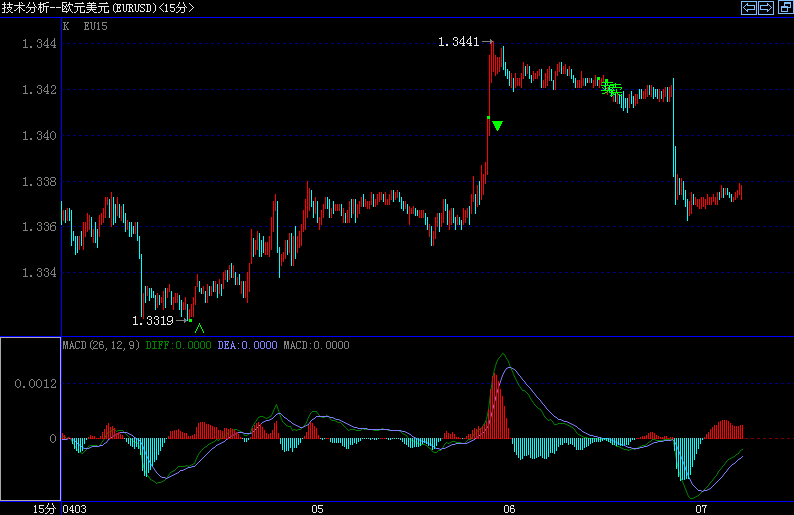Click the right arrow navigation icon
This screenshot has width=794, height=515.
766,8
